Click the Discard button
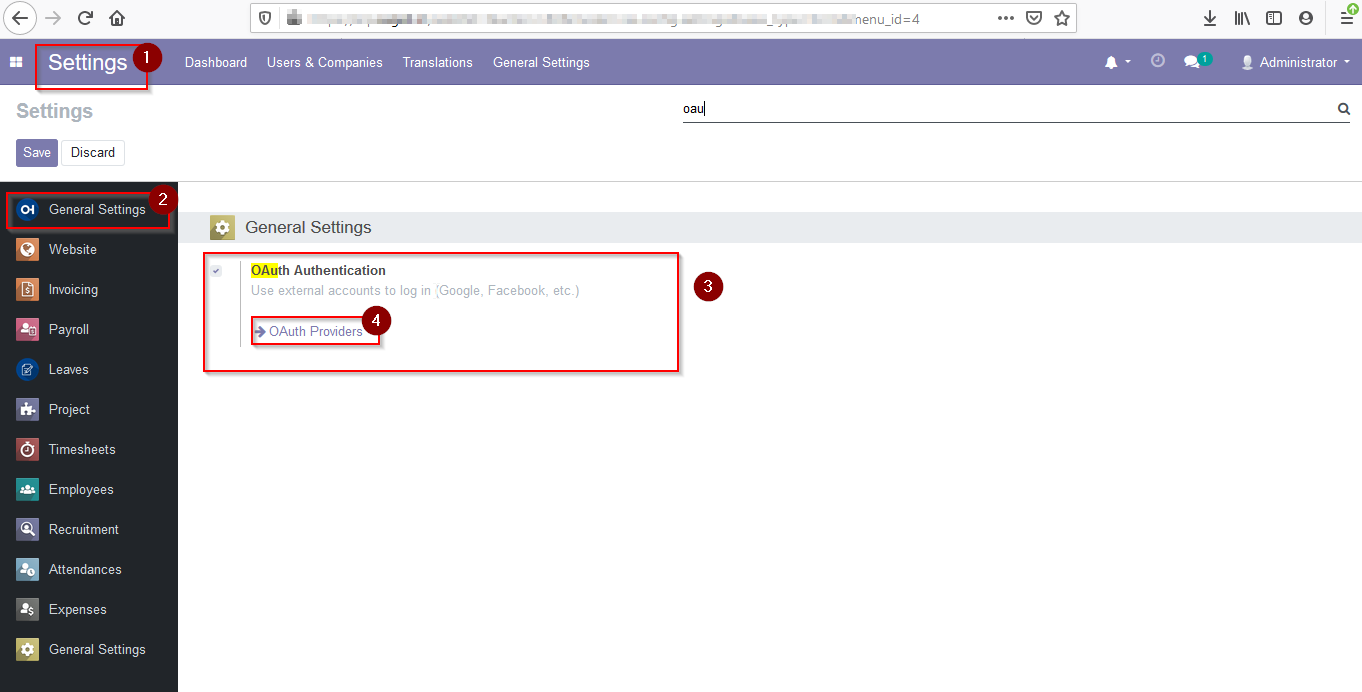The image size is (1362, 692). point(93,153)
